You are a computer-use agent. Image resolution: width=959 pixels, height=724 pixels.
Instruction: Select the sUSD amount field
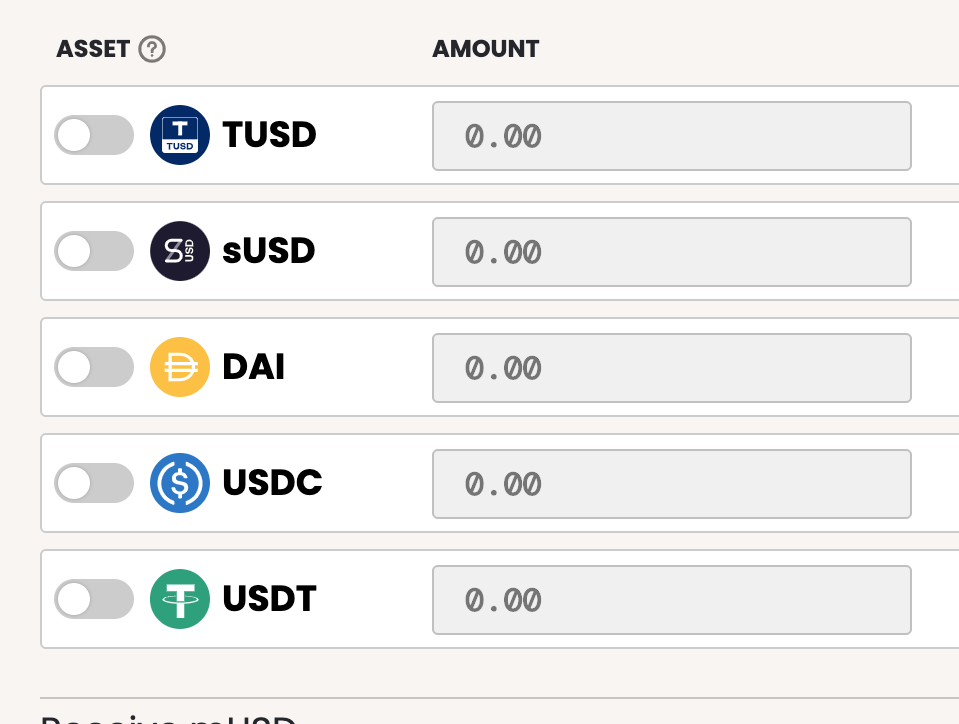[x=672, y=252]
